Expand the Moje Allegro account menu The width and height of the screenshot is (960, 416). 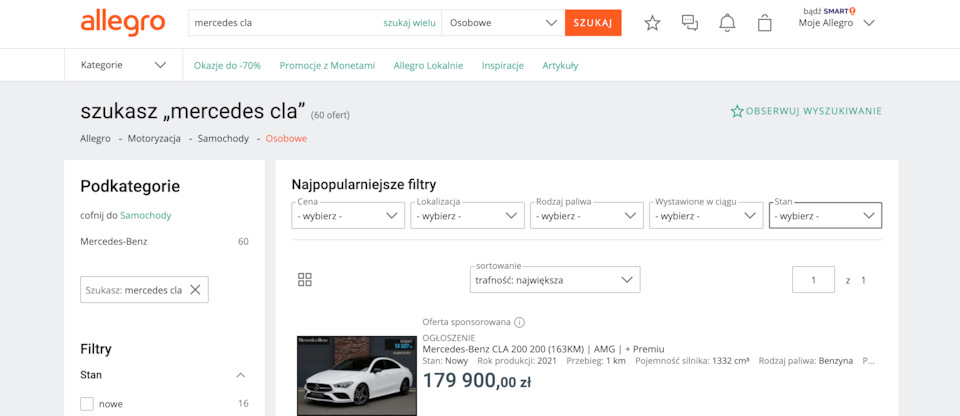(x=837, y=23)
